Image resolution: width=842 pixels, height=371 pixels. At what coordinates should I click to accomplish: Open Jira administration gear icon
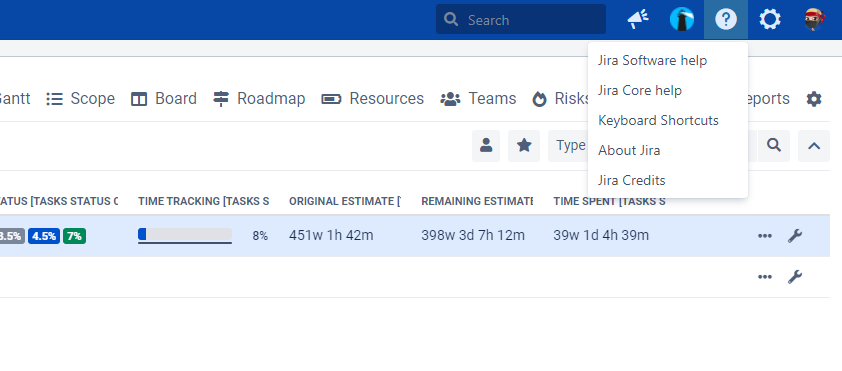tap(770, 20)
